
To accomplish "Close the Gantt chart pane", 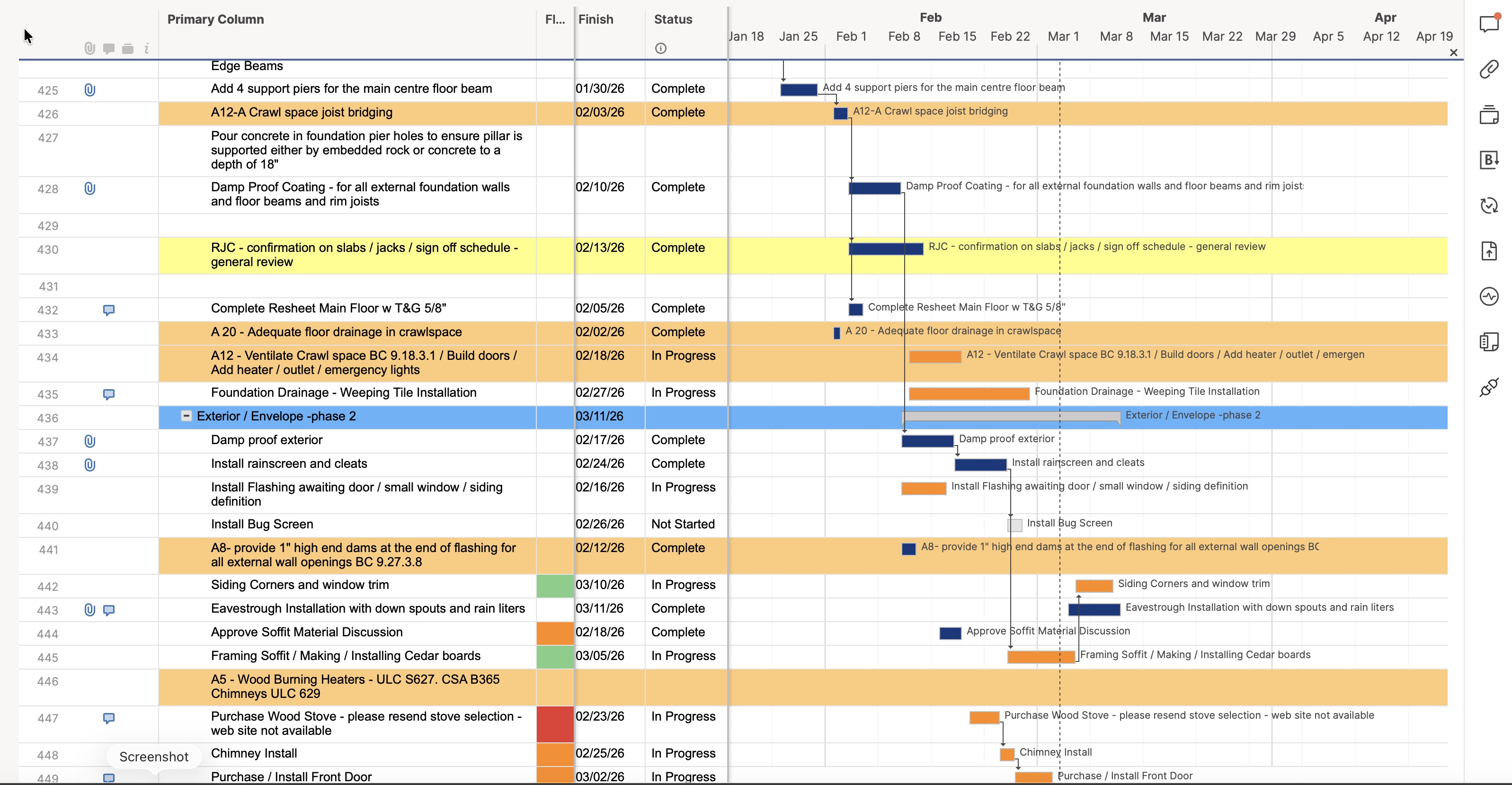I will click(x=1453, y=52).
